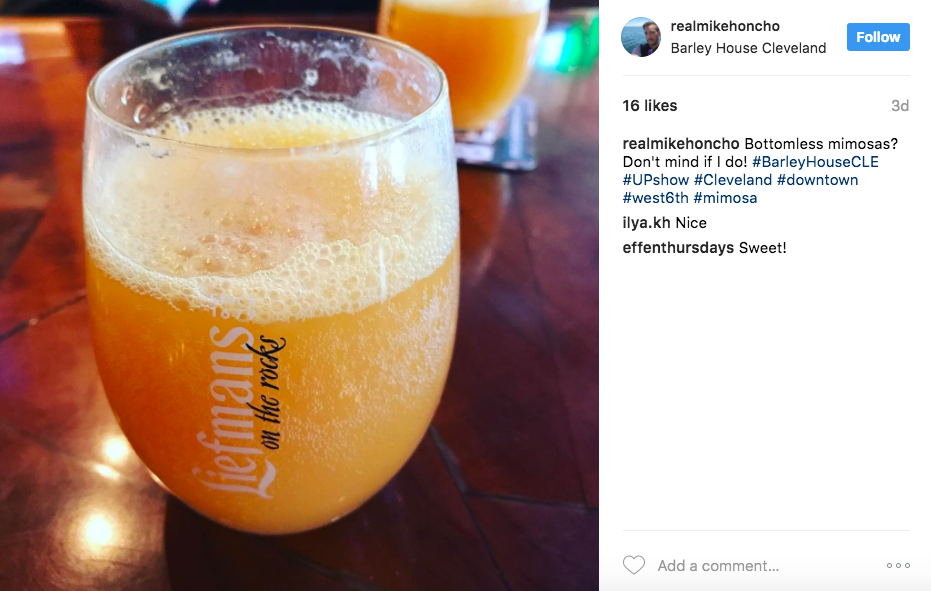Open the #west6th hashtag

click(x=656, y=198)
